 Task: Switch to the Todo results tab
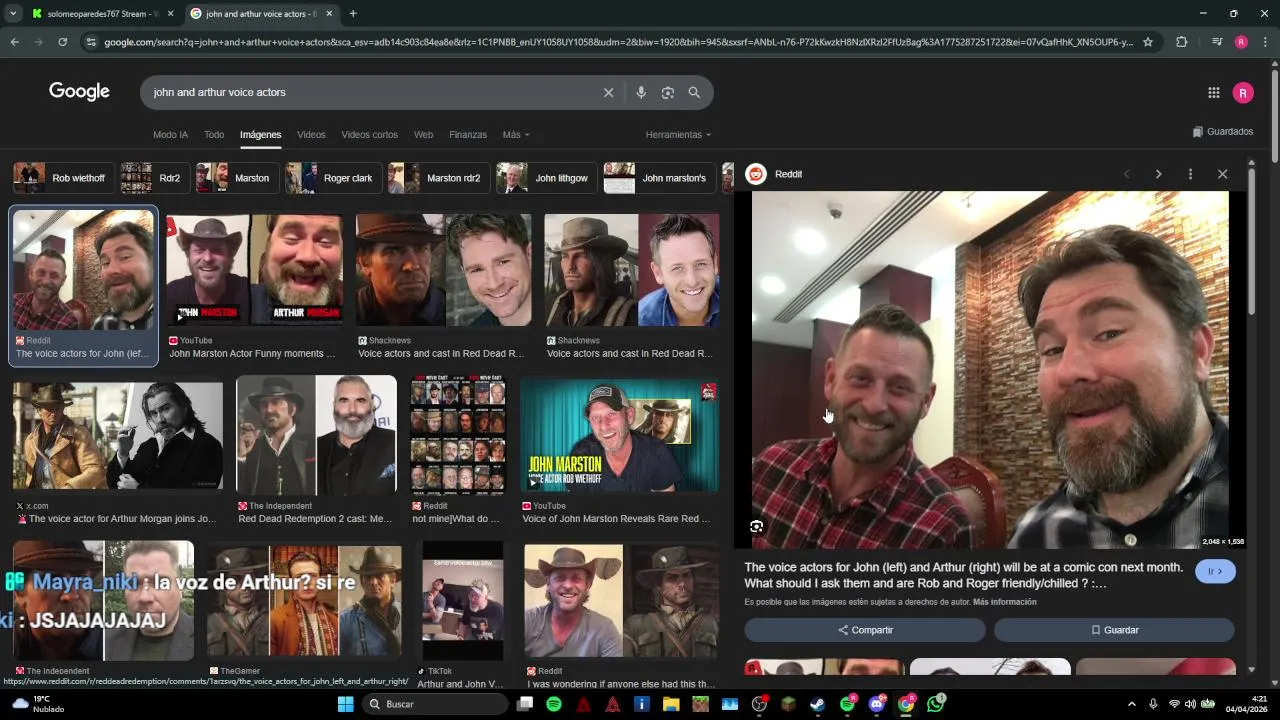(x=214, y=135)
